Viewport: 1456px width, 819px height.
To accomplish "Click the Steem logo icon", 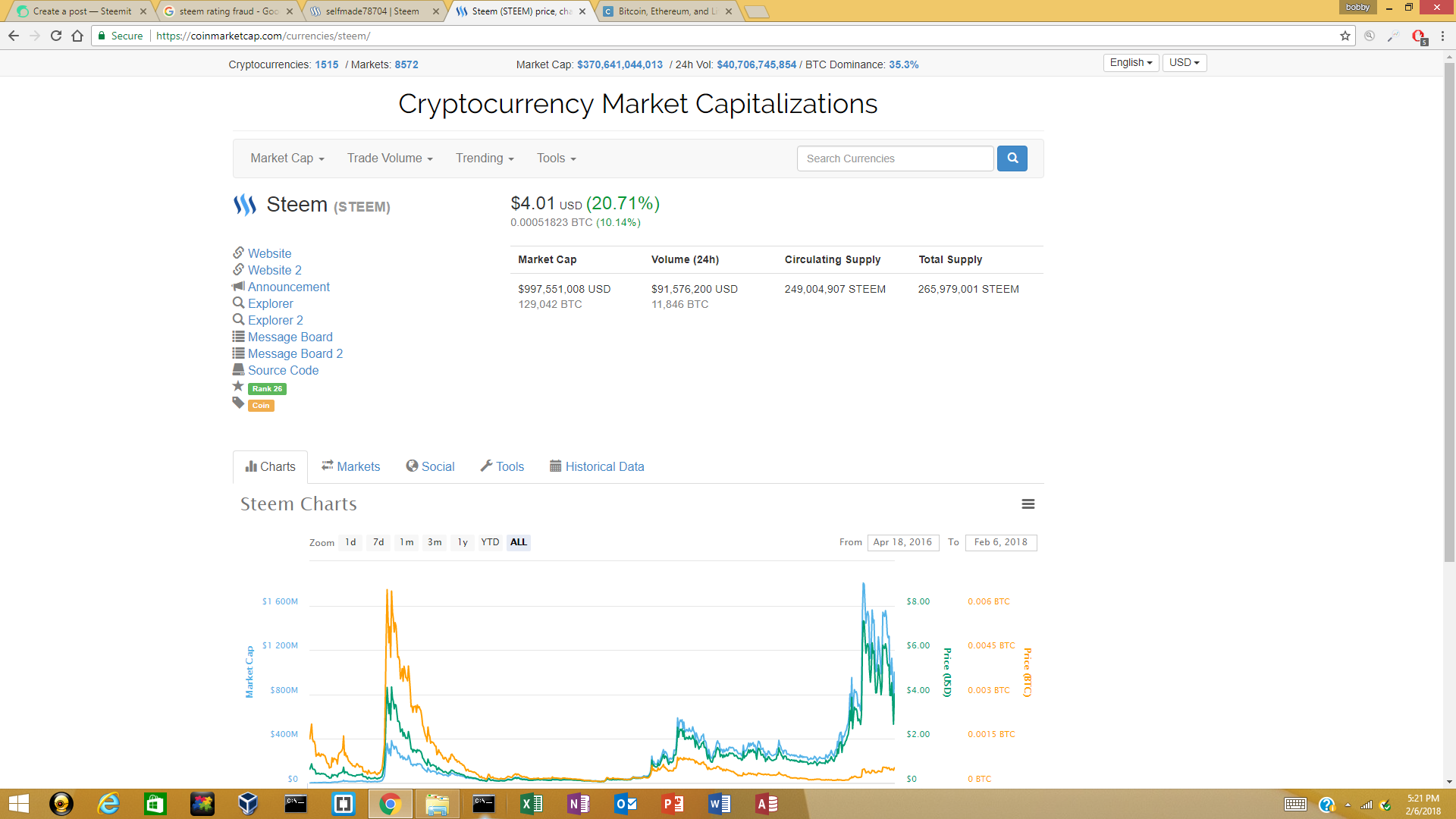I will [x=245, y=205].
